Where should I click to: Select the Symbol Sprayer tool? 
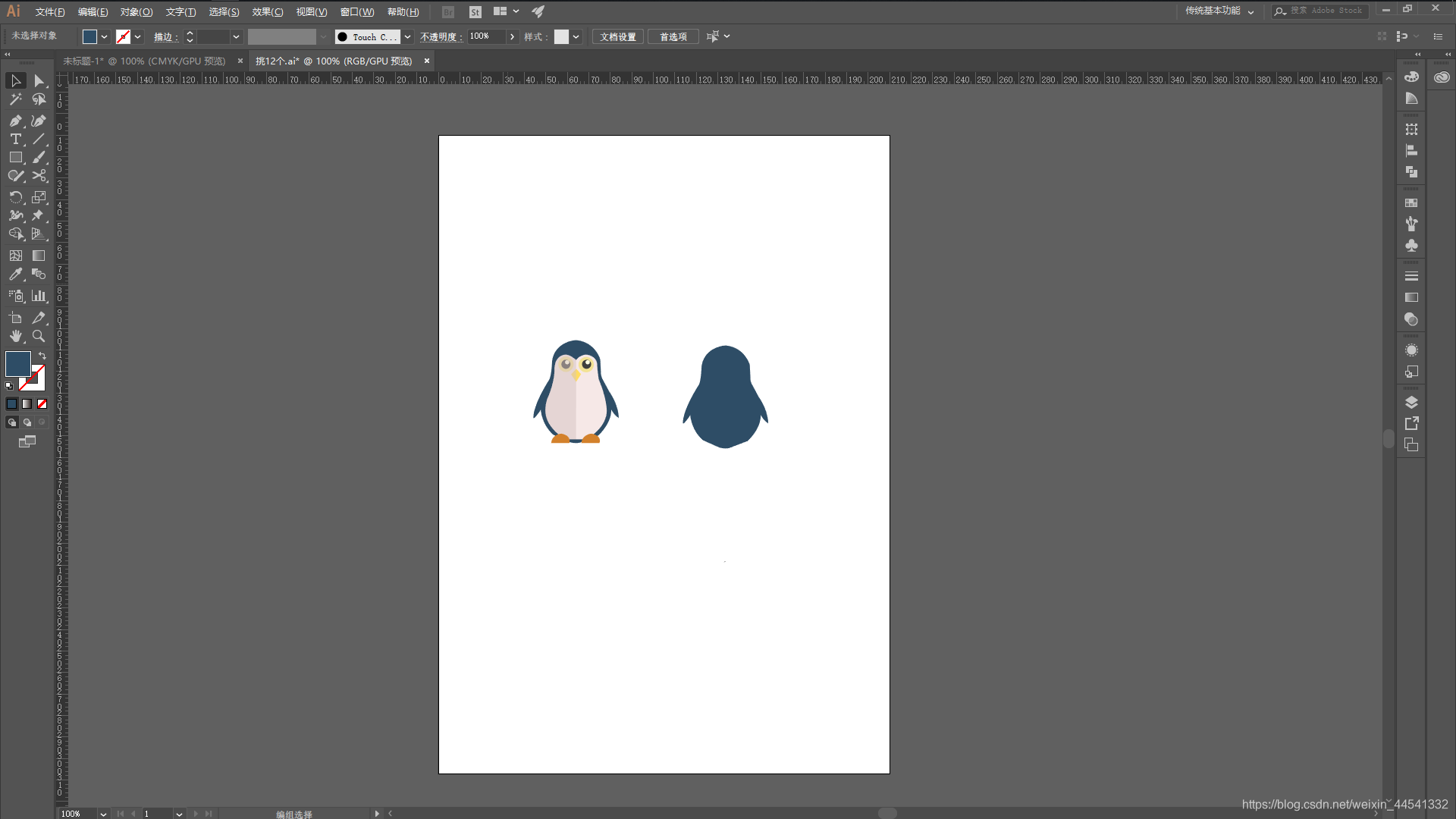(x=16, y=296)
